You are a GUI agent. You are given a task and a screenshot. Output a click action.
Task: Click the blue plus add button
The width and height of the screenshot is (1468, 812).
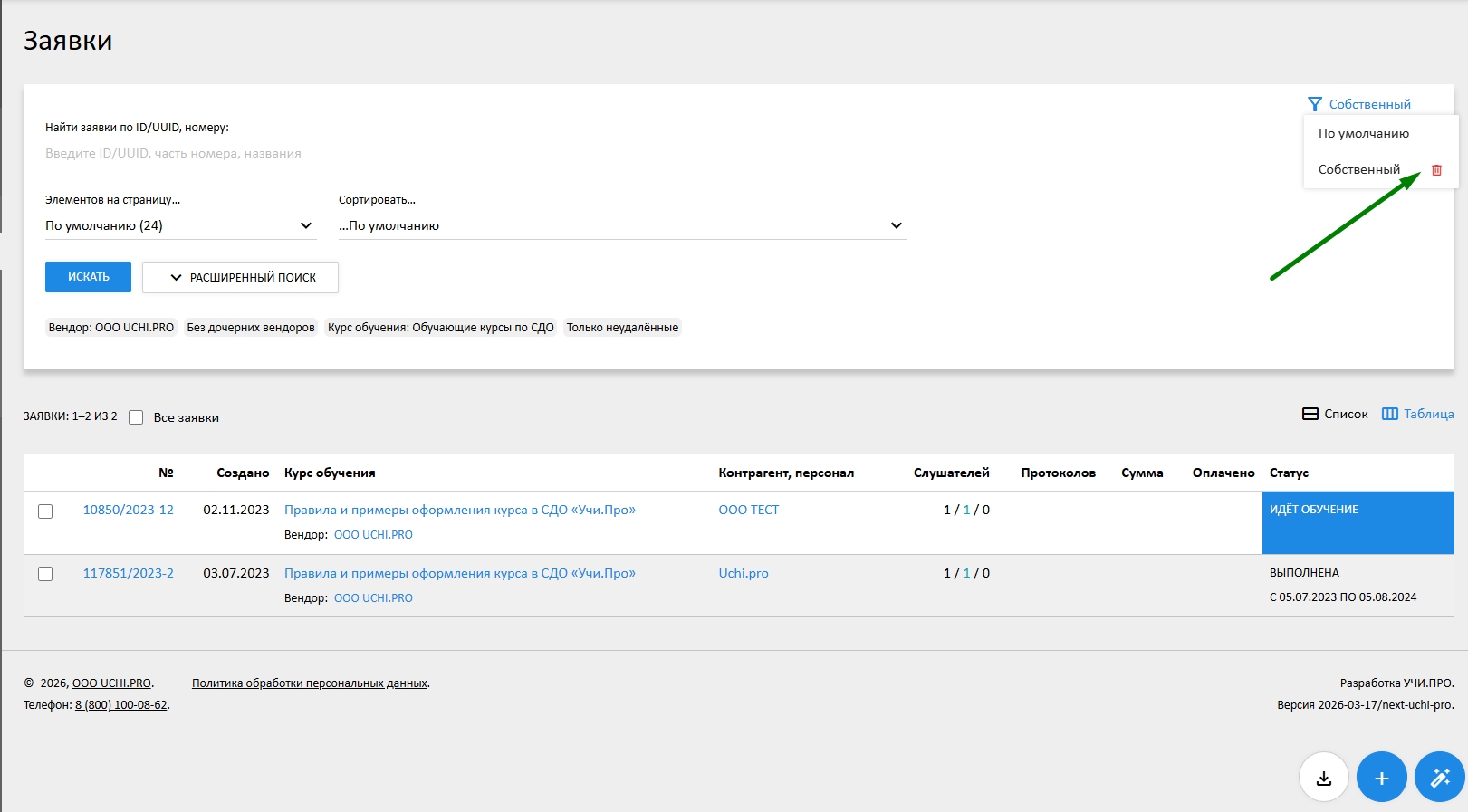(1381, 778)
